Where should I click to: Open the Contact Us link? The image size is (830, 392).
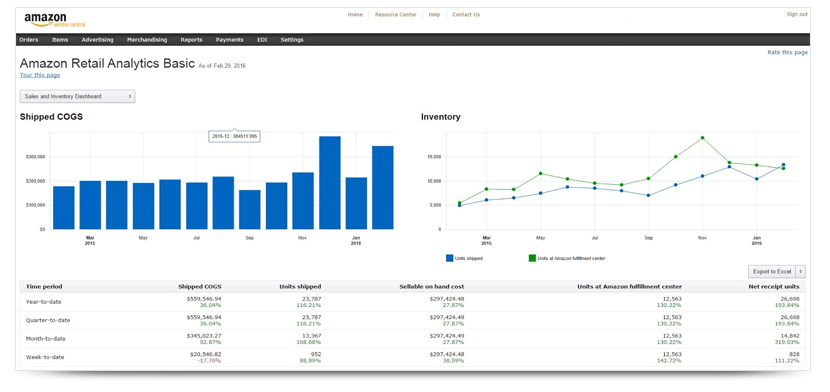pos(466,14)
